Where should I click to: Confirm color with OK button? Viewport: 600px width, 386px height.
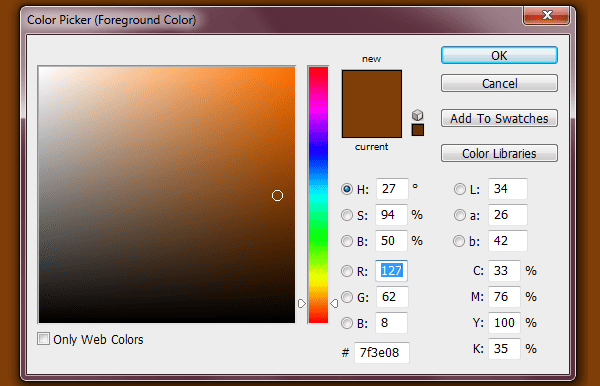coord(499,55)
